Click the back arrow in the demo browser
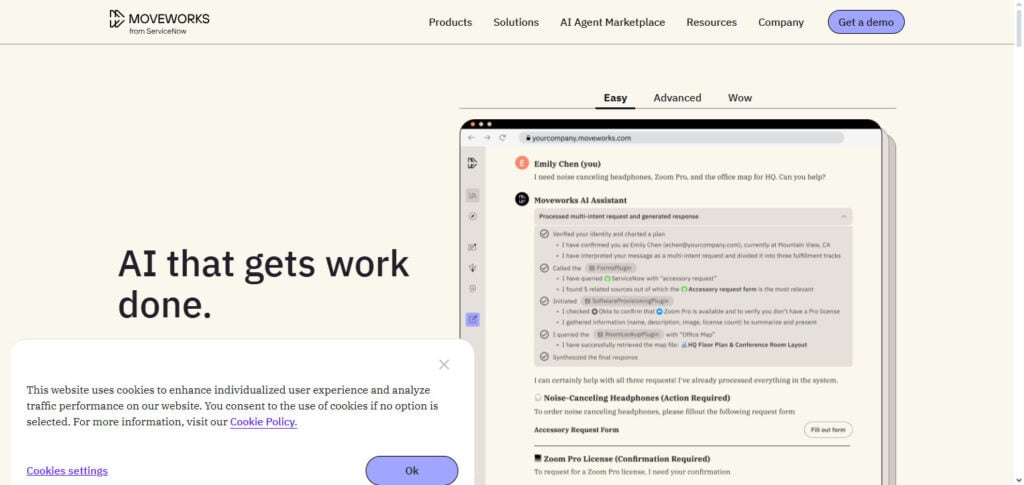Viewport: 1024px width, 485px height. (x=472, y=138)
